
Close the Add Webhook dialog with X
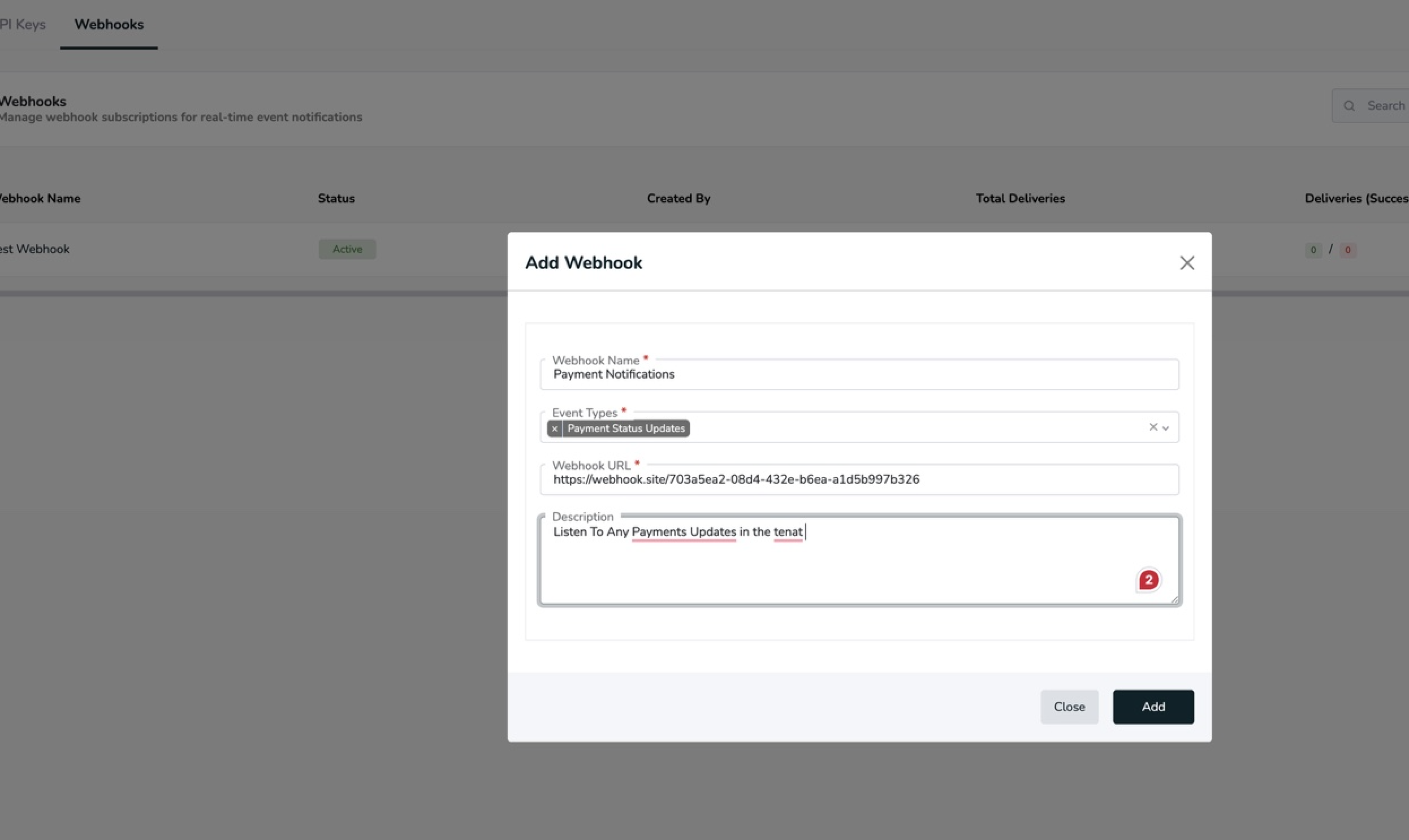(x=1187, y=263)
